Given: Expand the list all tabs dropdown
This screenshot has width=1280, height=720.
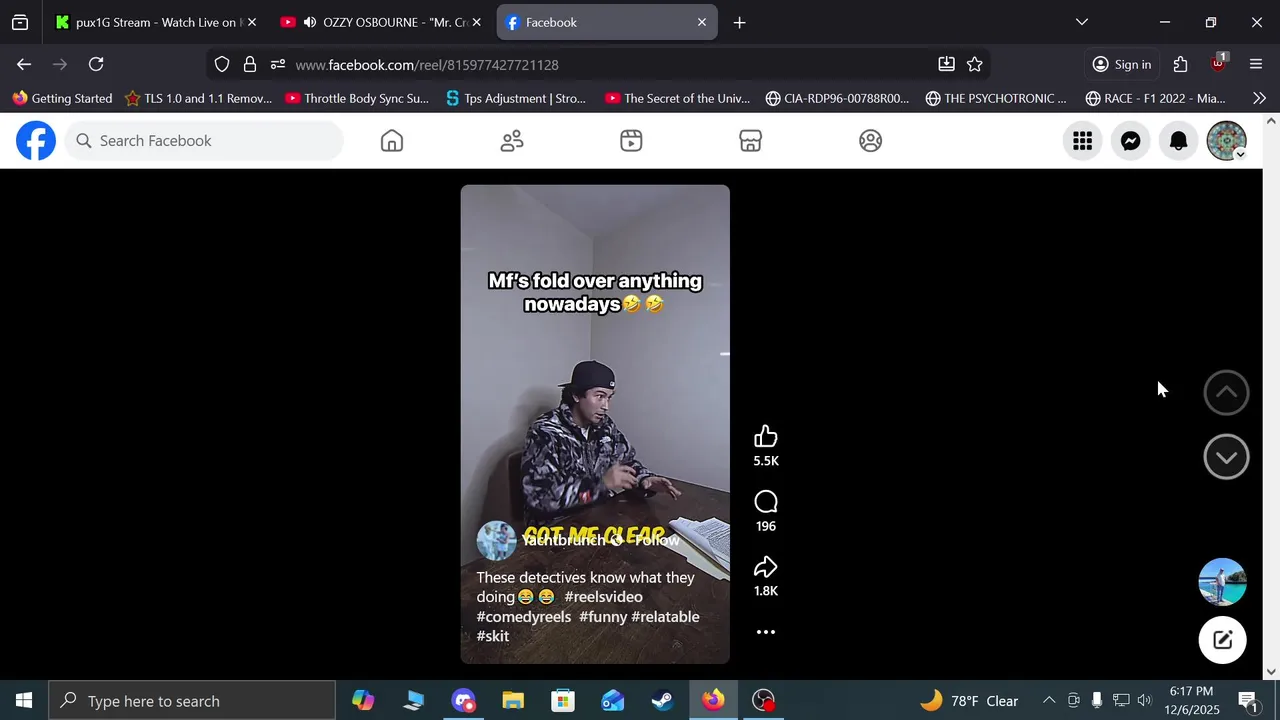Looking at the screenshot, I should [x=1082, y=22].
